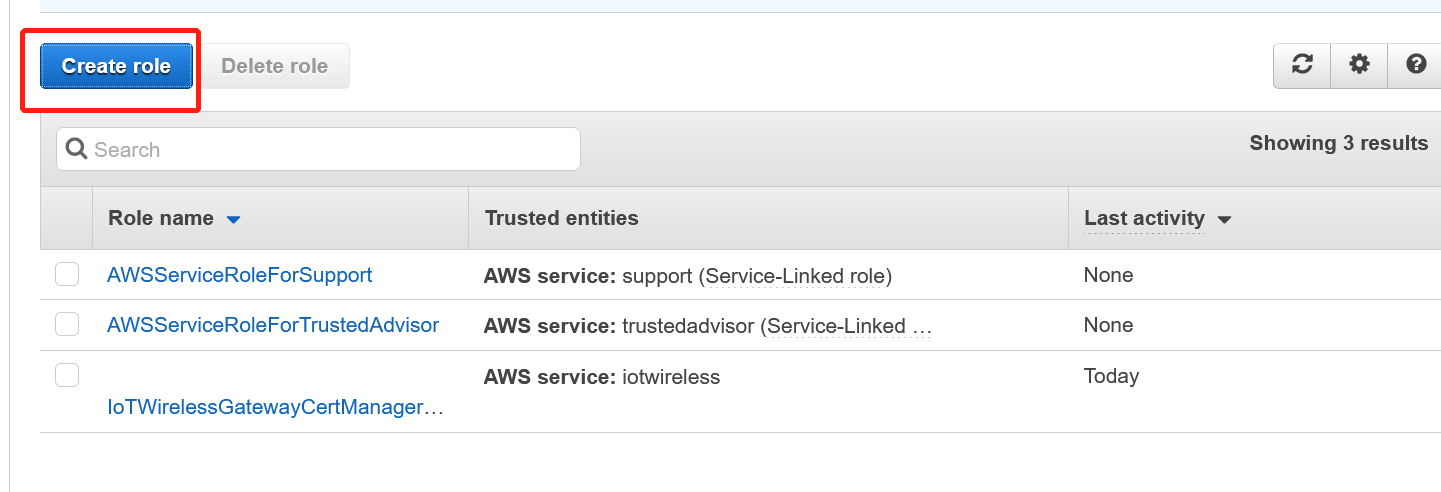Click the truncated trustedadvisor Service-Linked text
Viewport: 1441px width, 492px height.
pyautogui.click(x=848, y=326)
